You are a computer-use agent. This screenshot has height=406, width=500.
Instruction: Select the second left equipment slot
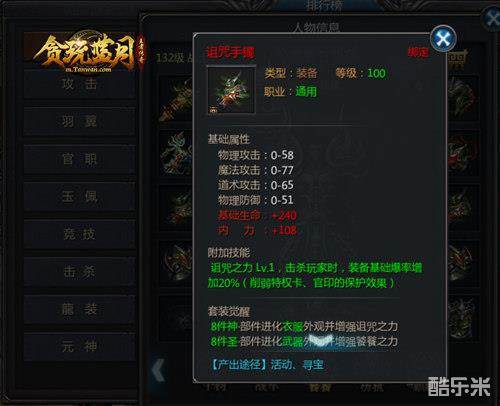(x=176, y=153)
